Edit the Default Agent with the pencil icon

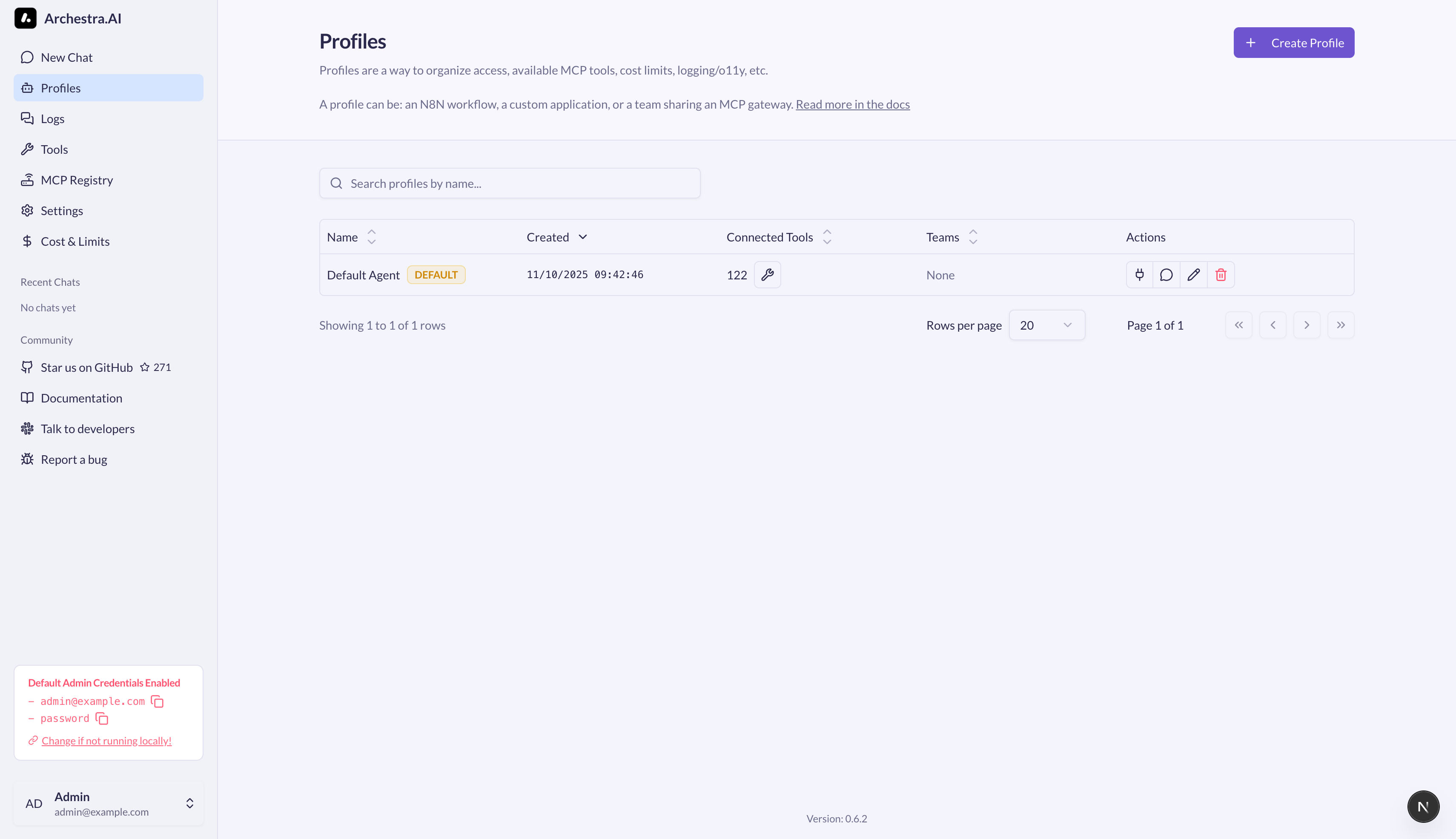click(1193, 275)
